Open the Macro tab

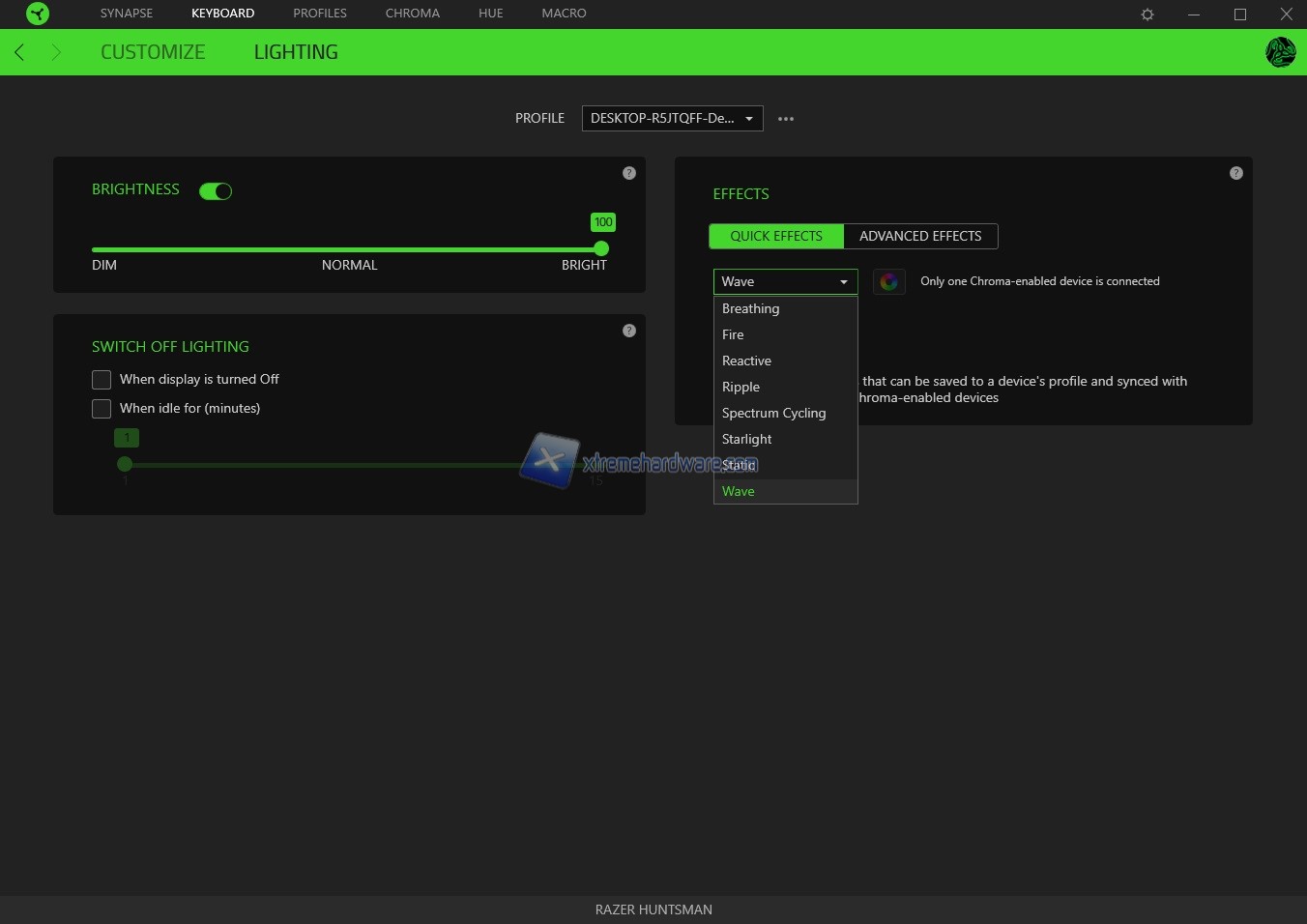[565, 14]
